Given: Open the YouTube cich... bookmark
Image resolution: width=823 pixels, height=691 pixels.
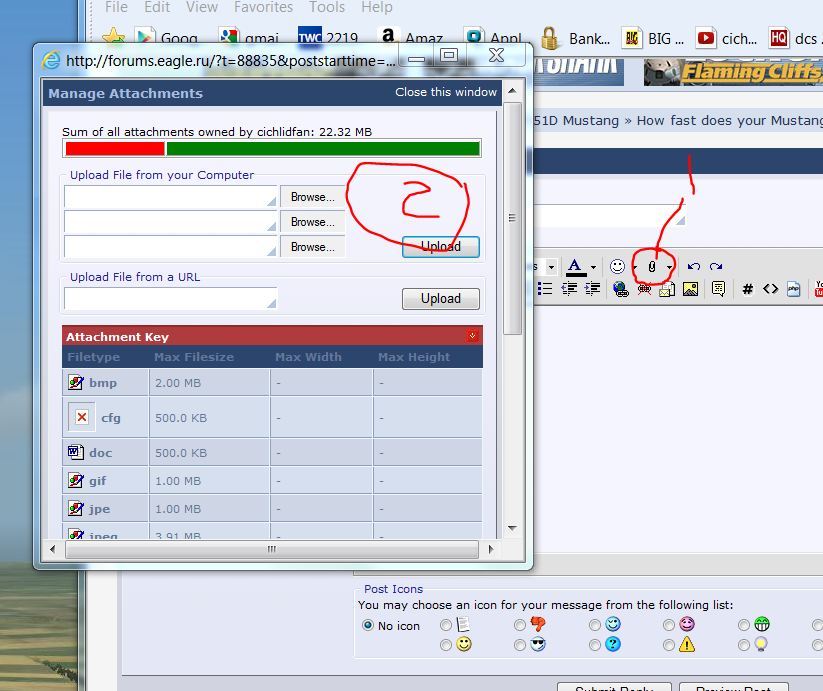Looking at the screenshot, I should coord(726,38).
